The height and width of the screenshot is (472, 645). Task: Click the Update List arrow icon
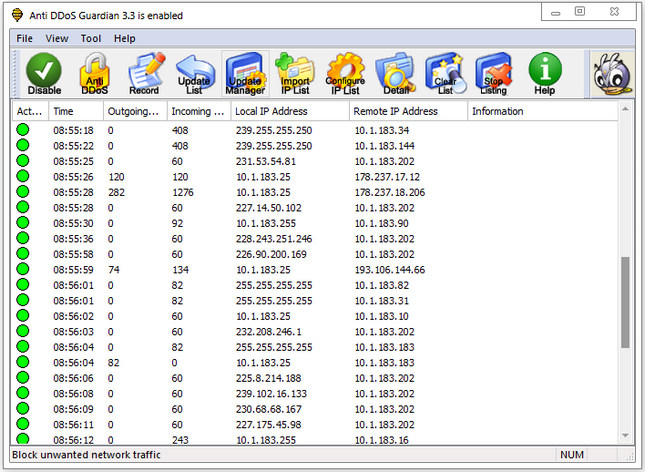tap(195, 74)
